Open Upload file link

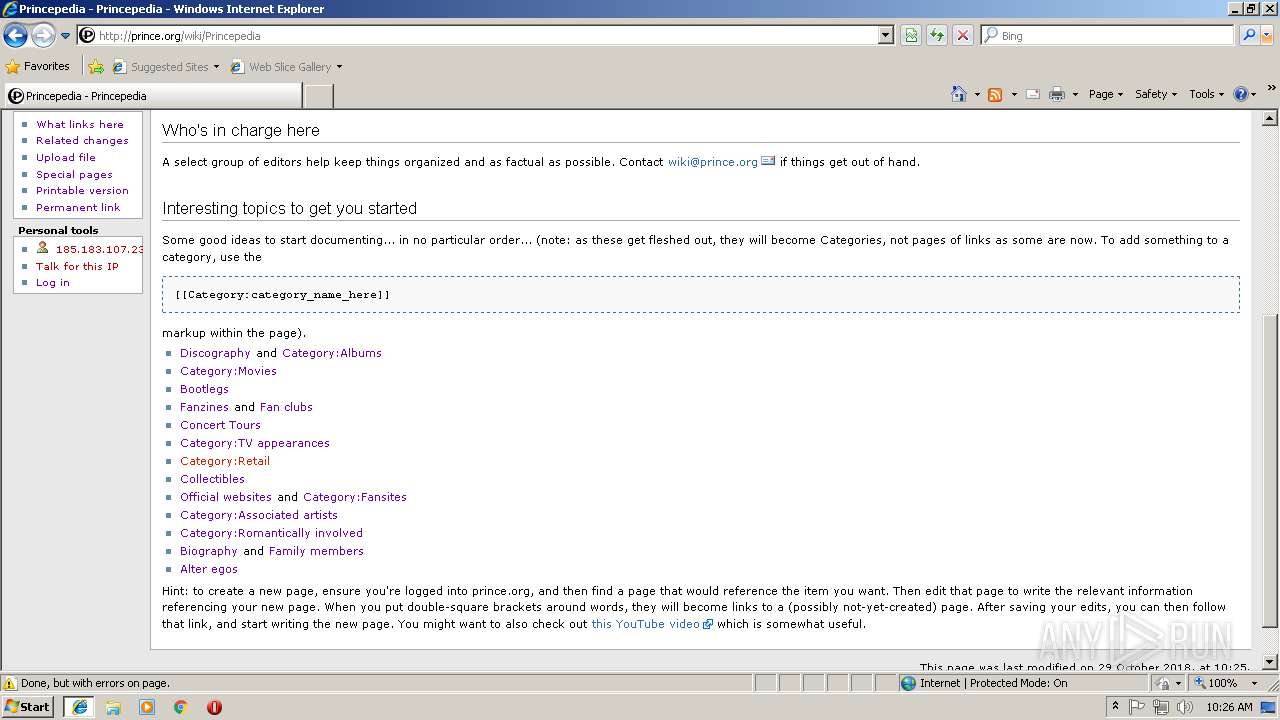pos(66,157)
